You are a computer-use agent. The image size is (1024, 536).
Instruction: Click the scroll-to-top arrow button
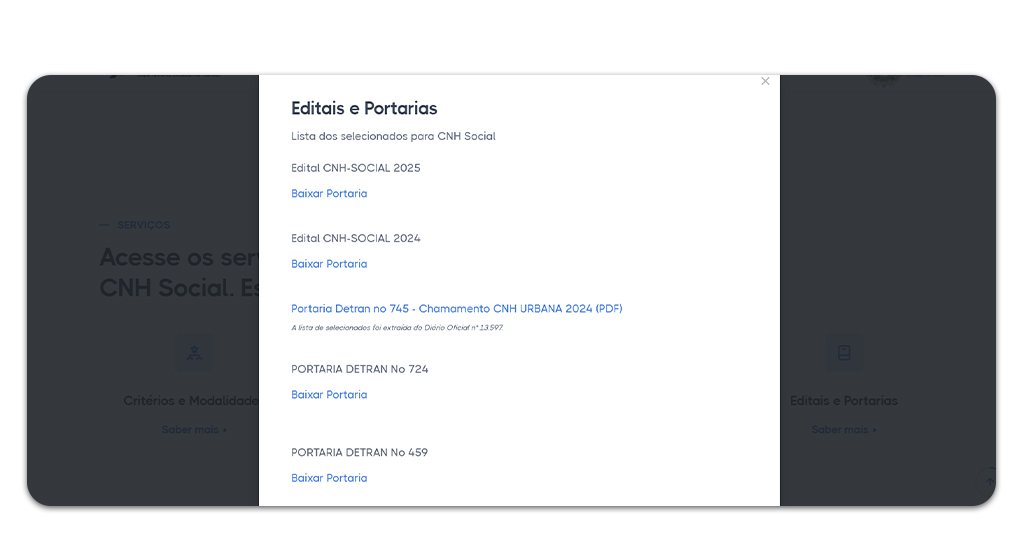(x=989, y=482)
